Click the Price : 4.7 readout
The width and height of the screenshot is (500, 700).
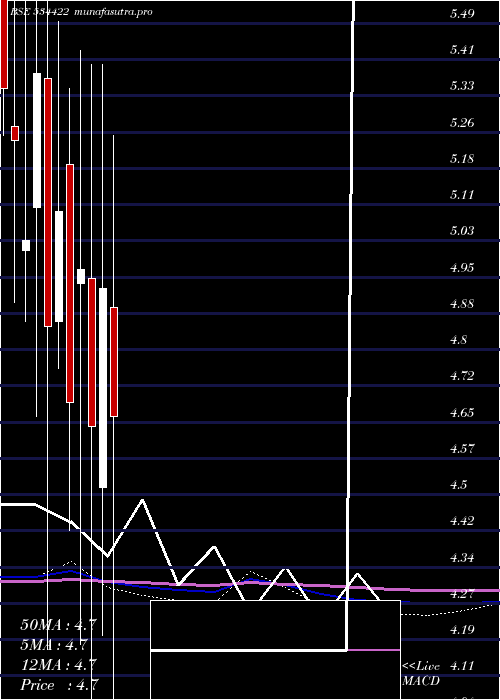[x=60, y=685]
